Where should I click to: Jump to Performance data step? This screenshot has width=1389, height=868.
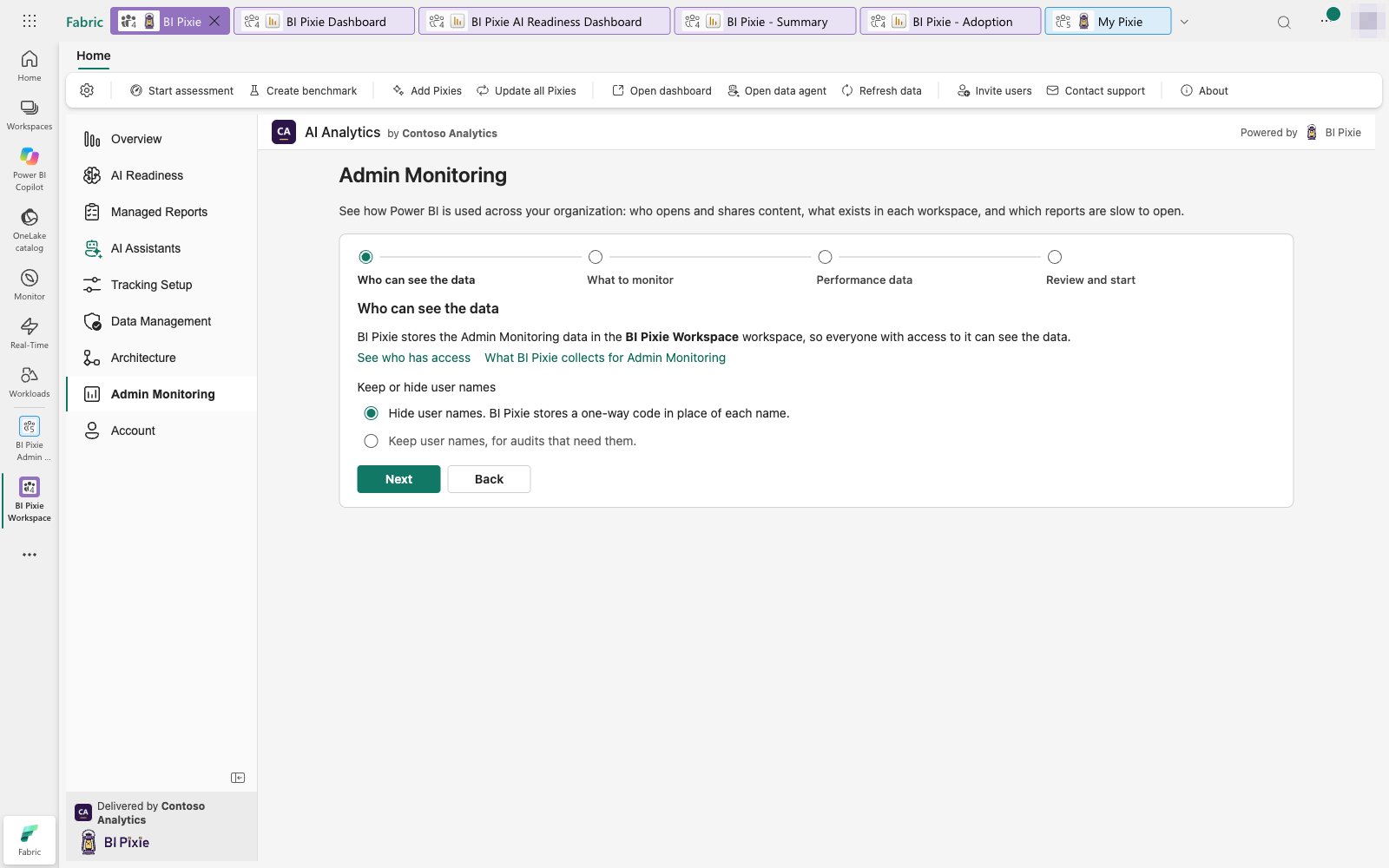(826, 257)
